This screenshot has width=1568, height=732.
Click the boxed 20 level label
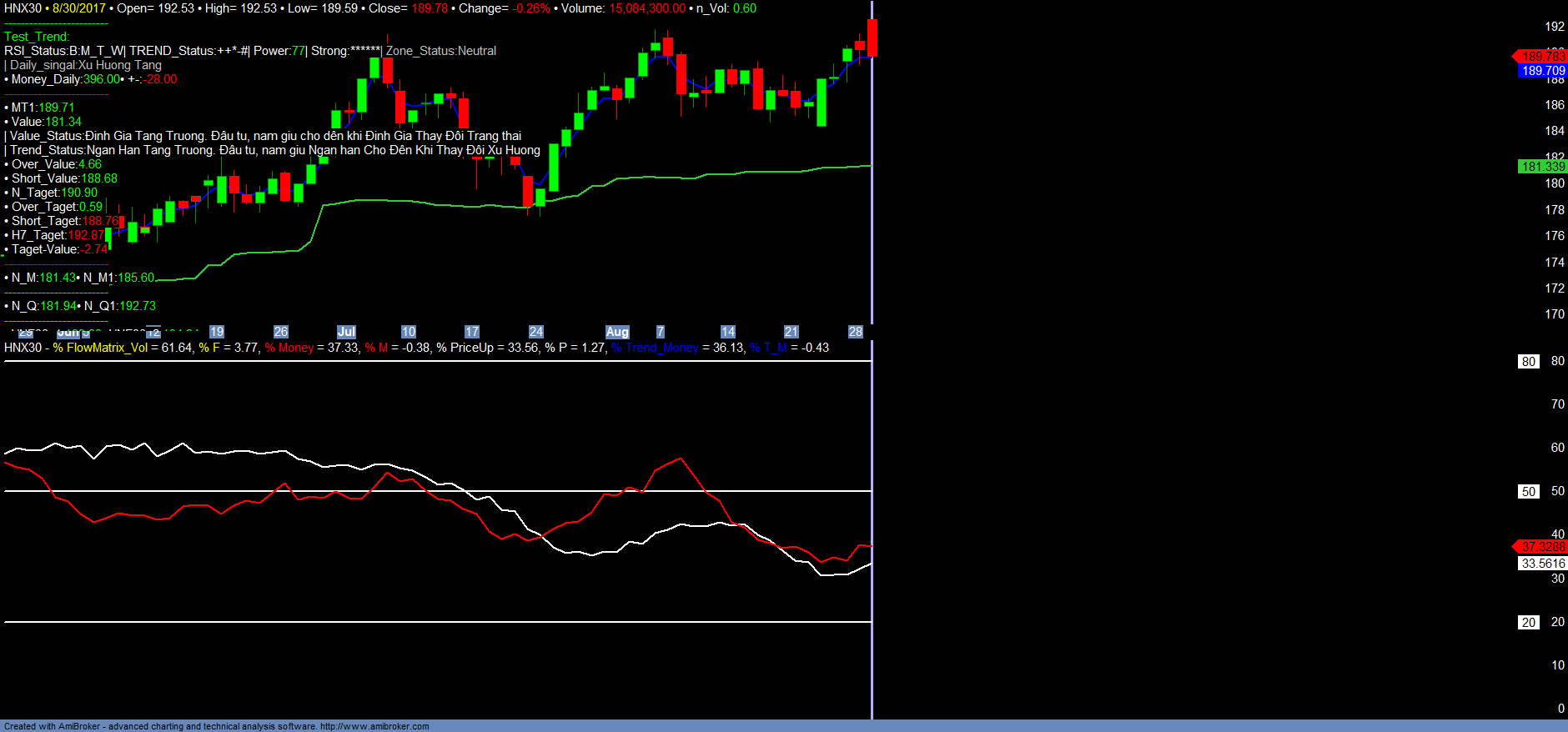(1529, 623)
